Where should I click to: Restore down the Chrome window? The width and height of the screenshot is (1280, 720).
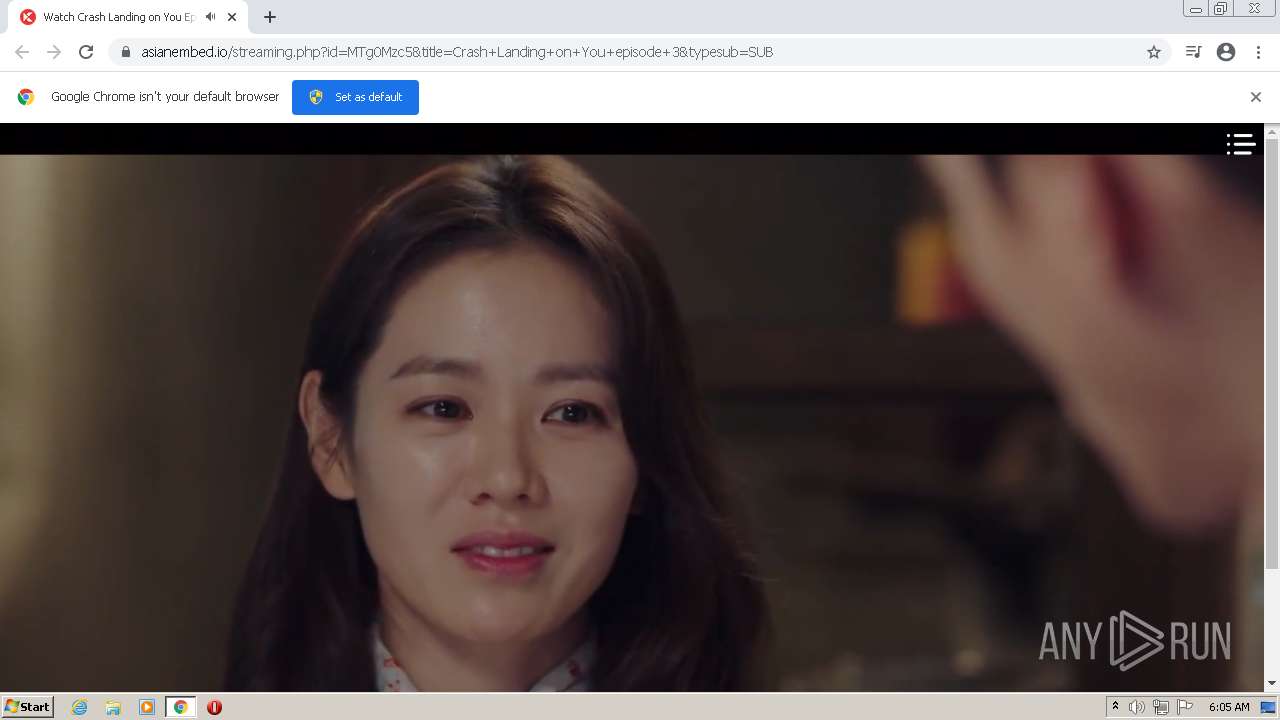1221,9
